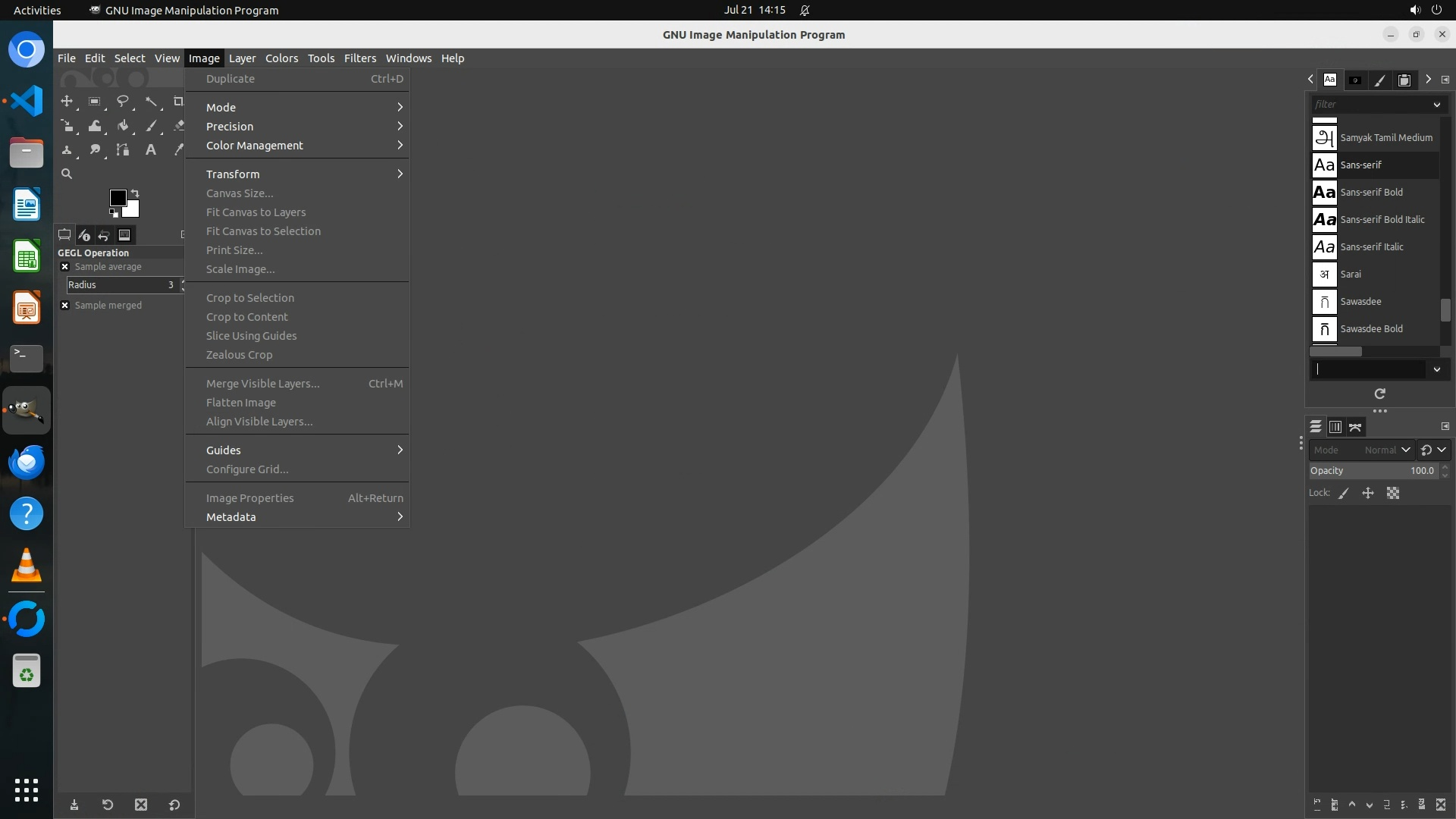Open the font filter dropdown arrow
Screen dimensions: 1456x819
pos(1436,105)
